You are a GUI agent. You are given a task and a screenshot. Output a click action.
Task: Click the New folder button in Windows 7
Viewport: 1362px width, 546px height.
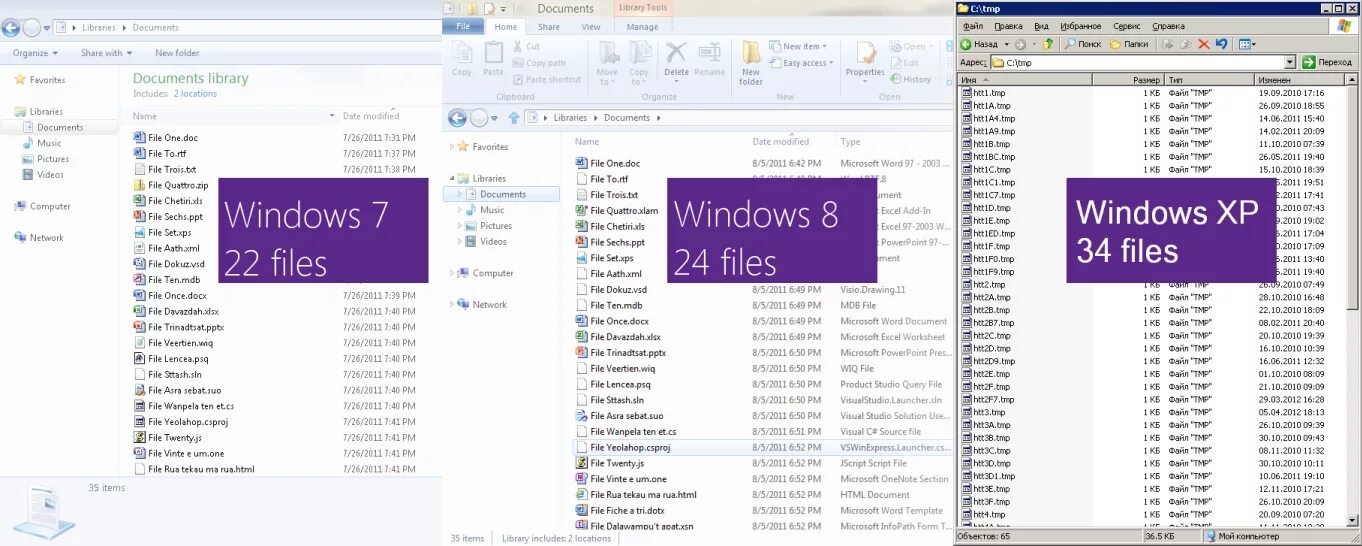(177, 53)
